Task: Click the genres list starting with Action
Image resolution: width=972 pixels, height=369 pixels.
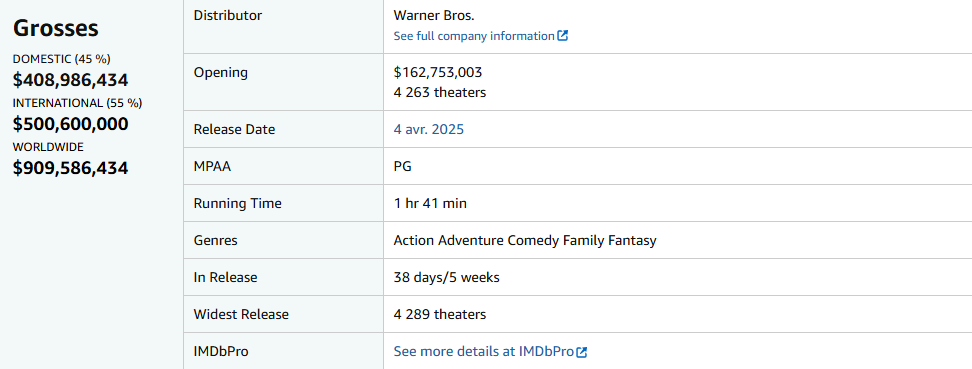Action: (x=525, y=241)
